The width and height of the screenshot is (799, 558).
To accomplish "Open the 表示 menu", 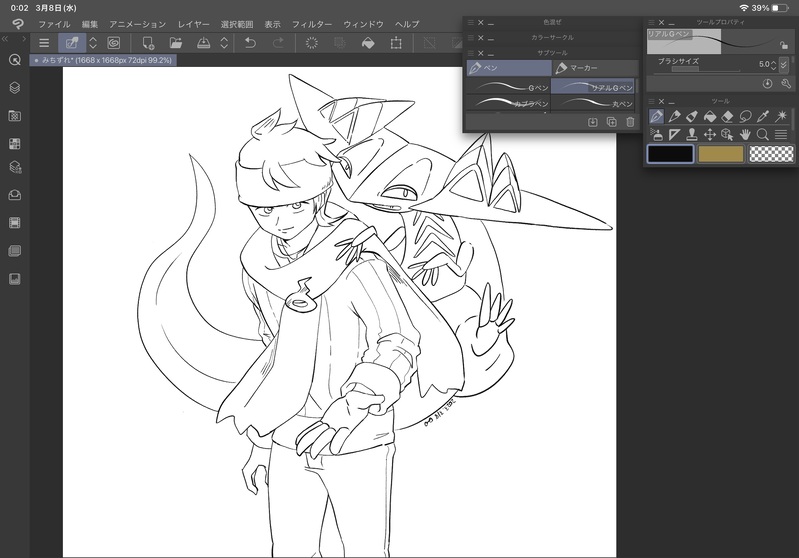I will tap(273, 24).
